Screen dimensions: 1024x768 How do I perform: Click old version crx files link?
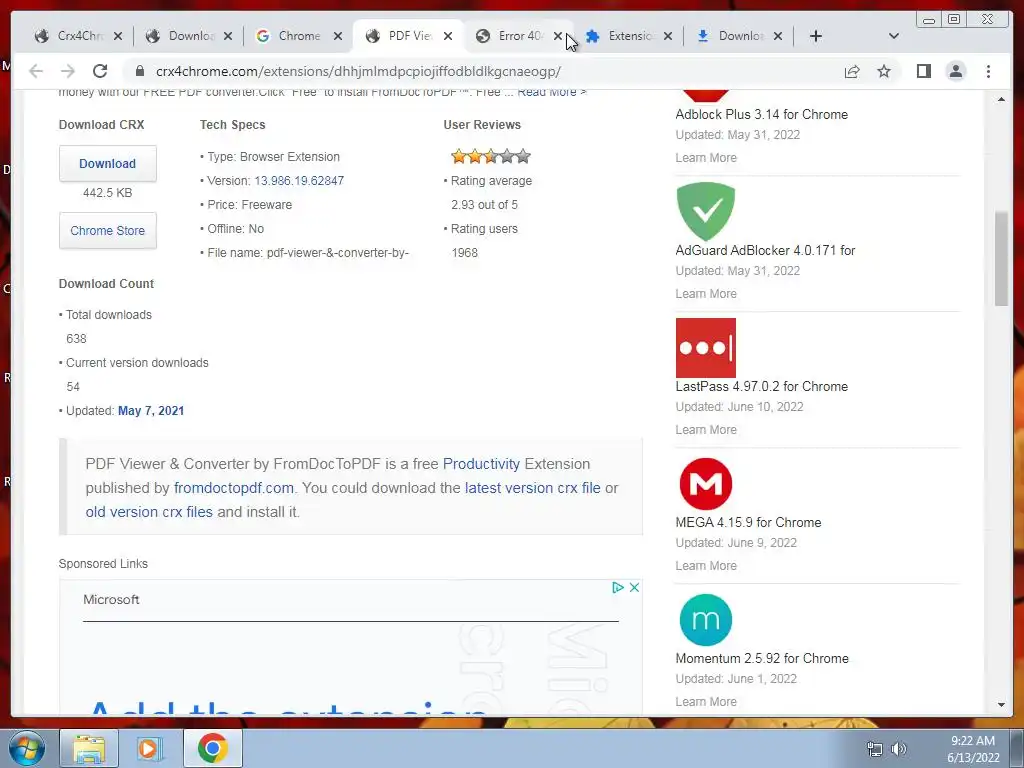coord(149,512)
